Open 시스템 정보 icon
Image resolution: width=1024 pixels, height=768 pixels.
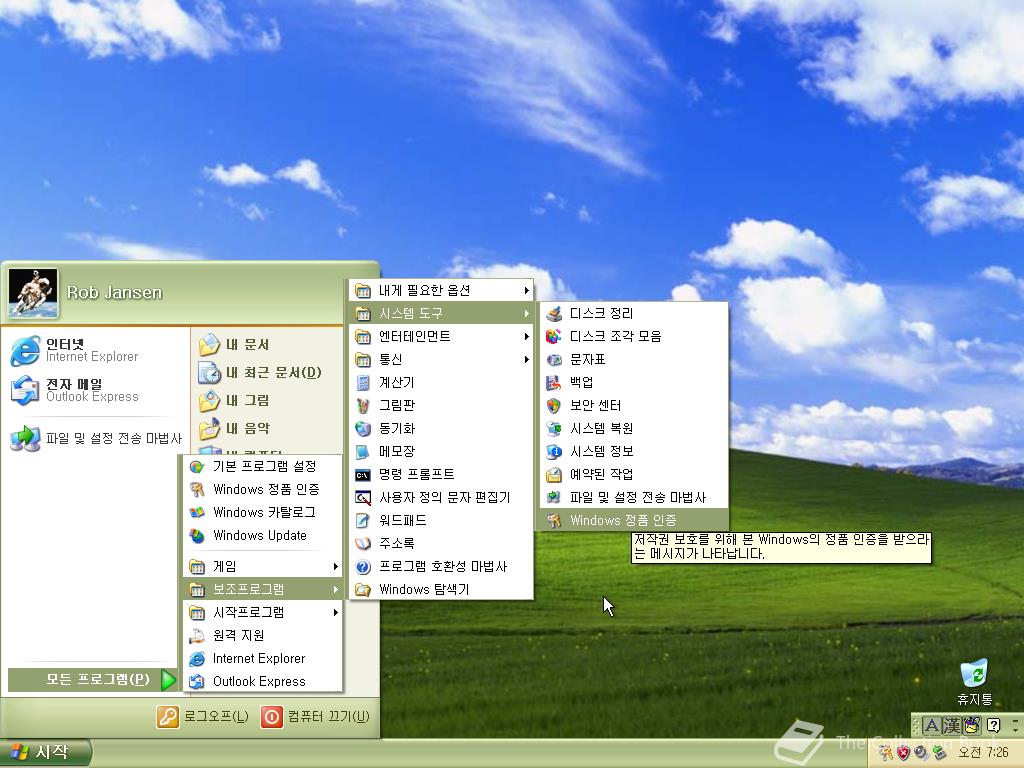click(x=554, y=451)
